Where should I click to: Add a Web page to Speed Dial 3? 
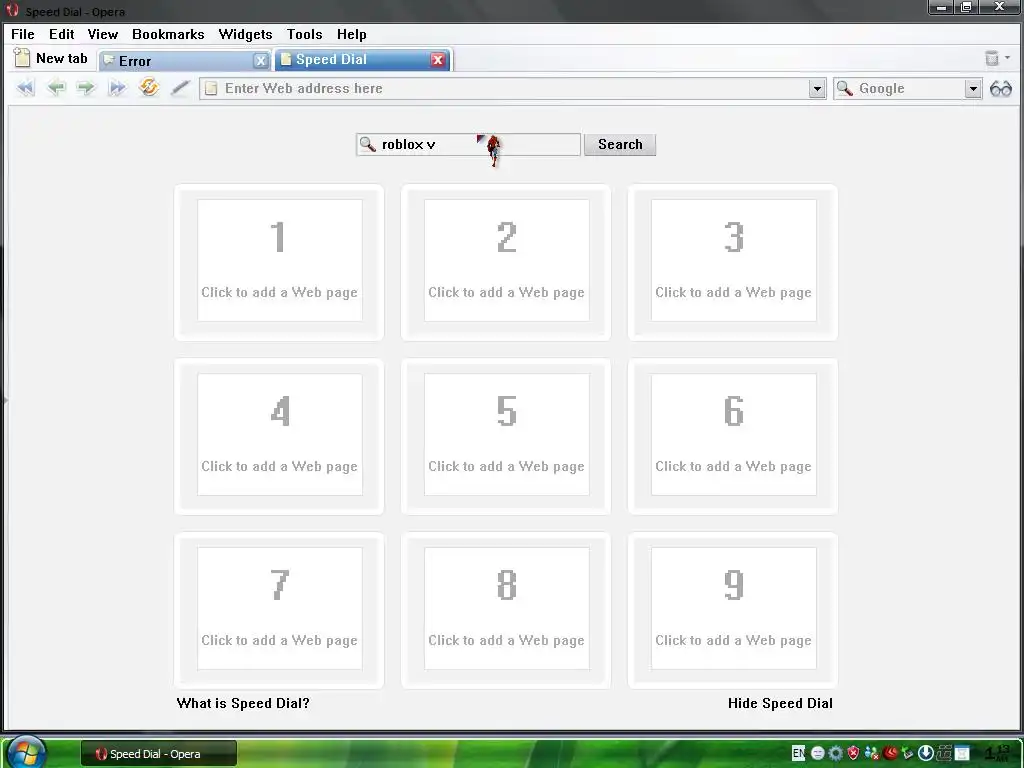pos(733,261)
